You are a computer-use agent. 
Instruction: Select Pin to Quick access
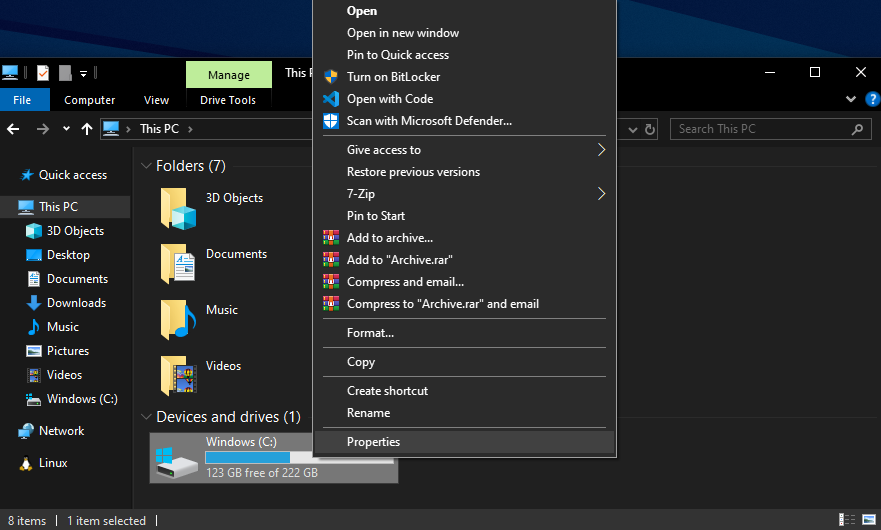(x=464, y=55)
